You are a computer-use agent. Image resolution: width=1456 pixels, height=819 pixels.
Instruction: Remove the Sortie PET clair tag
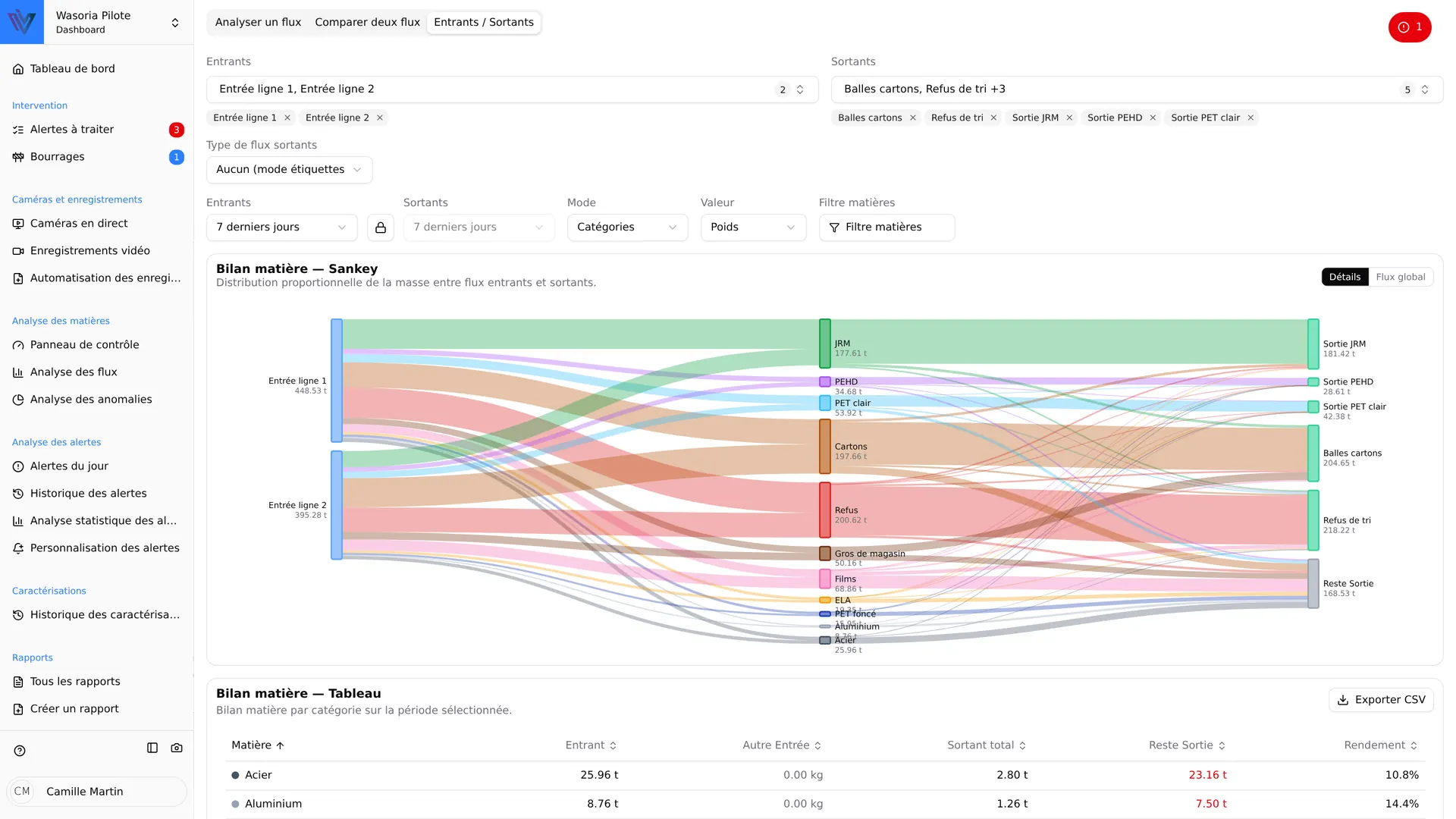pos(1250,118)
